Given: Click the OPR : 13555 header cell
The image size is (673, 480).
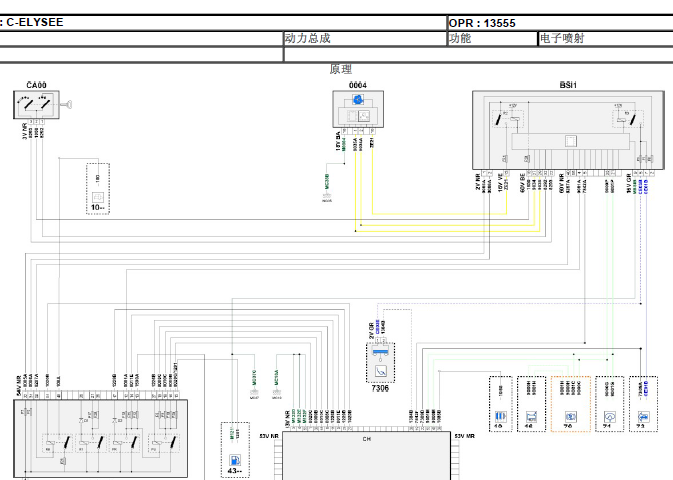Looking at the screenshot, I should click(560, 23).
